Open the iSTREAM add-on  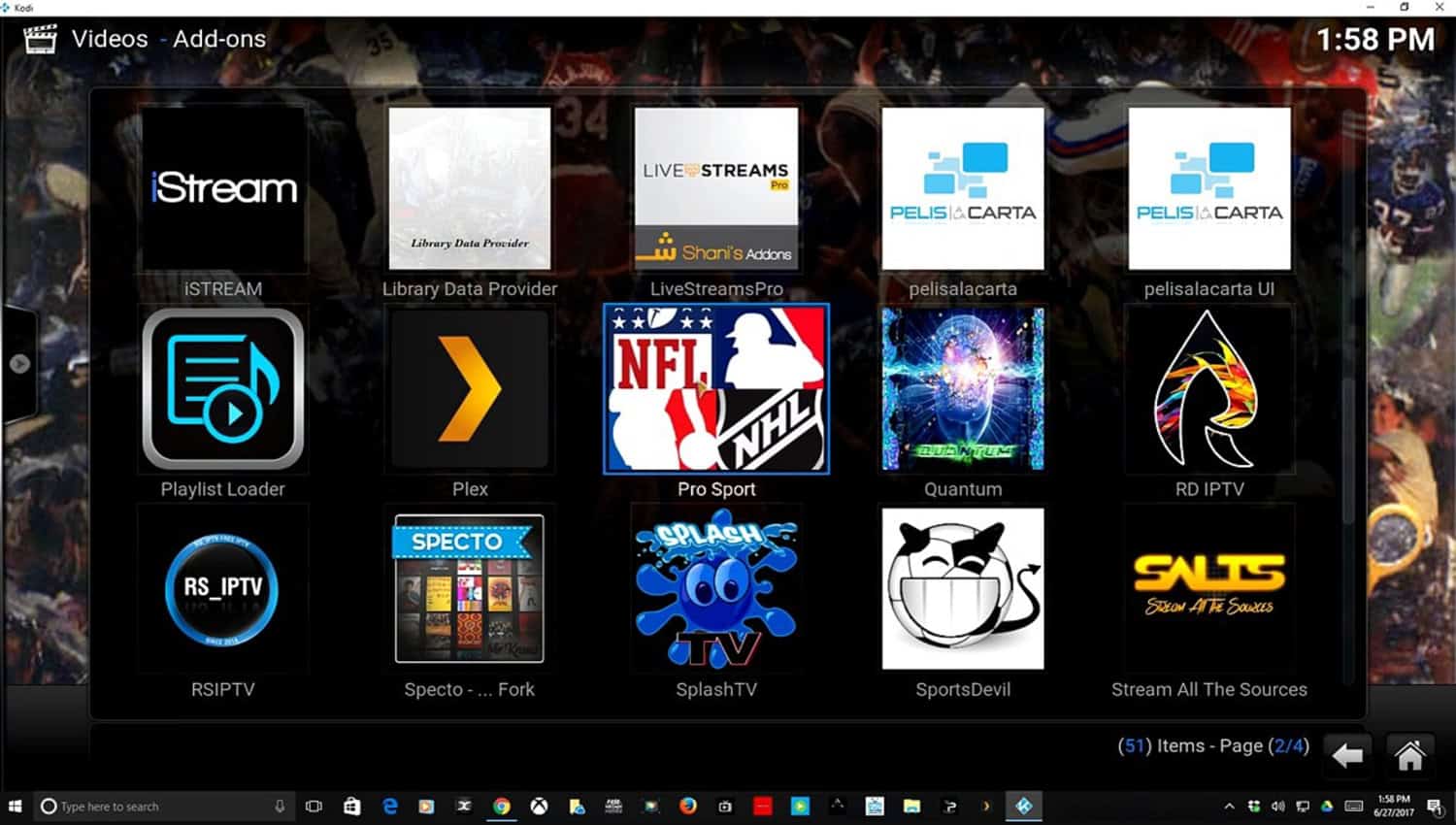coord(223,189)
